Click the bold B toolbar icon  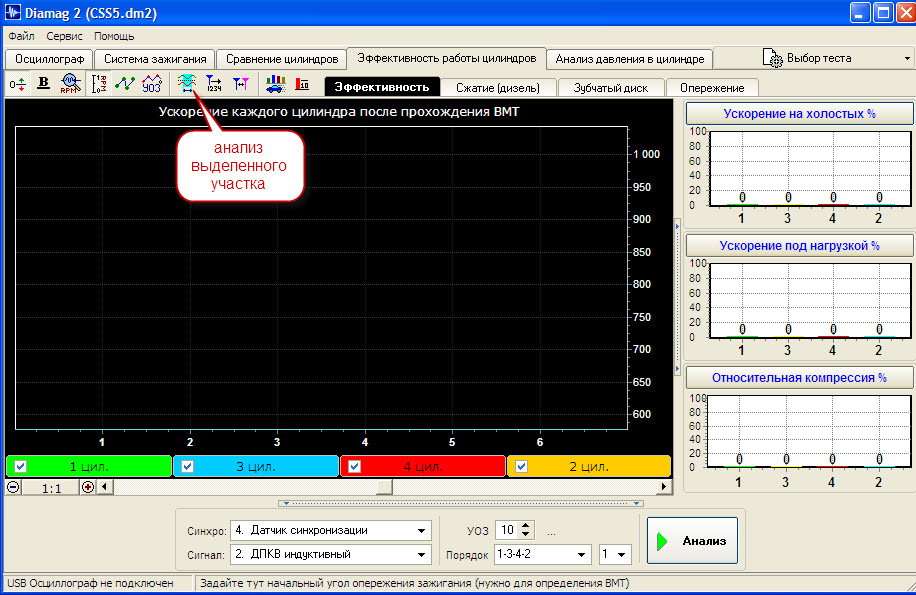tap(43, 84)
